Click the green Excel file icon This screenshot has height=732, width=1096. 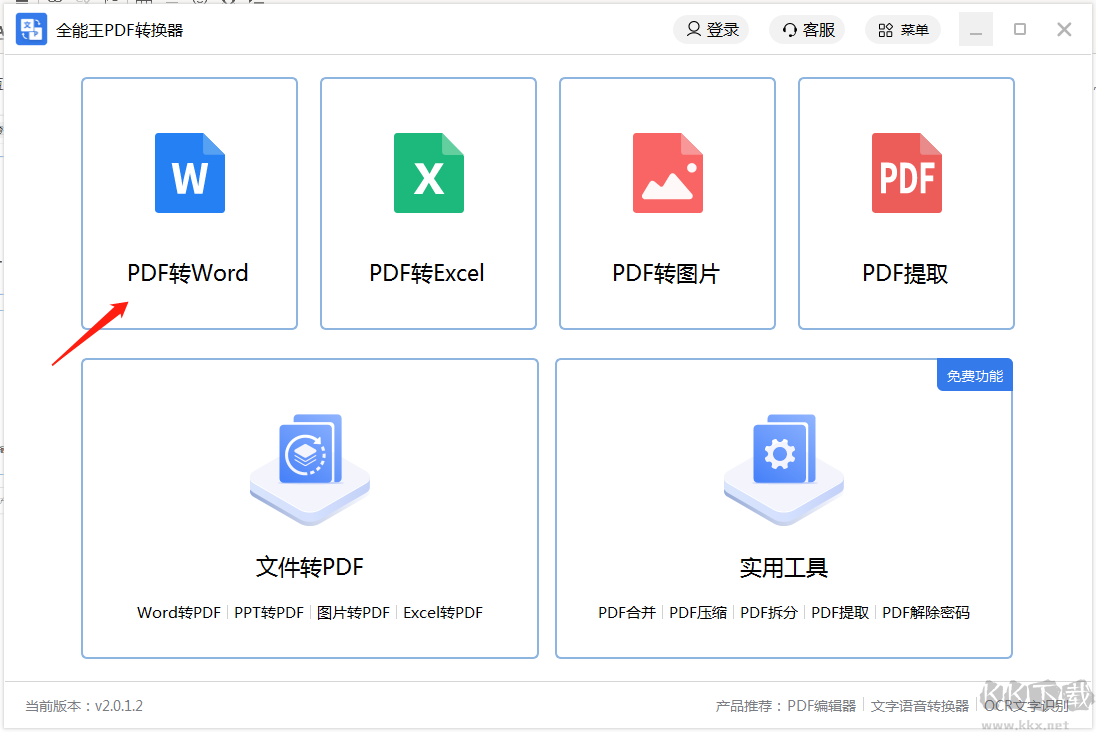click(x=428, y=173)
